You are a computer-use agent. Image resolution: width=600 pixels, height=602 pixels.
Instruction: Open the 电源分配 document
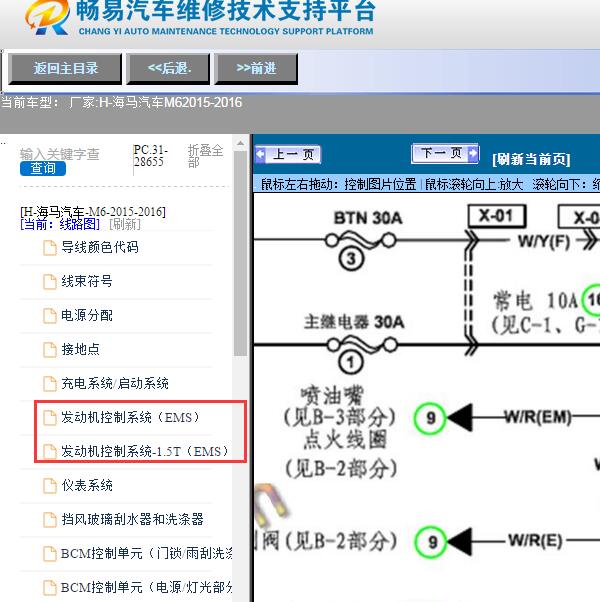(x=87, y=316)
